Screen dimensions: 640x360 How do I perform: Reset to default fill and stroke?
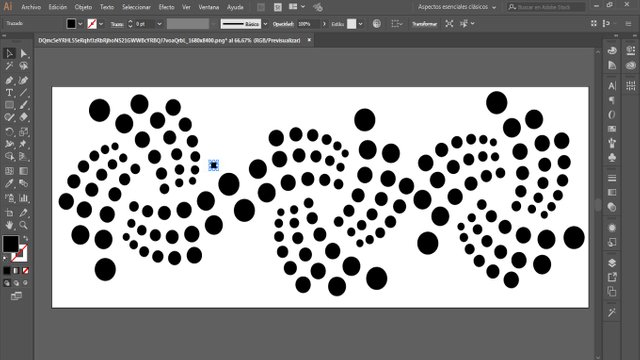coord(5,258)
